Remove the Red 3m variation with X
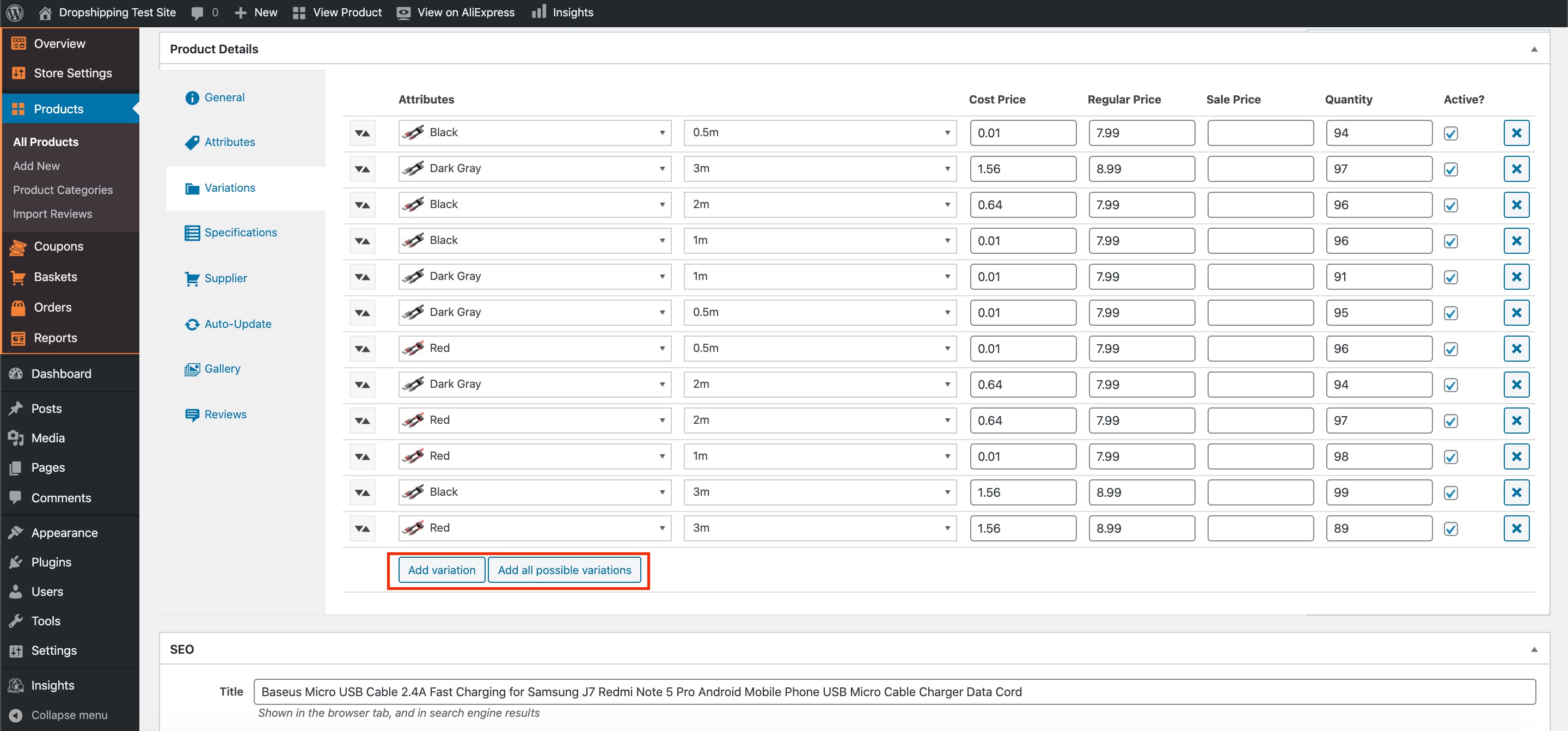The width and height of the screenshot is (1568, 731). pos(1516,528)
